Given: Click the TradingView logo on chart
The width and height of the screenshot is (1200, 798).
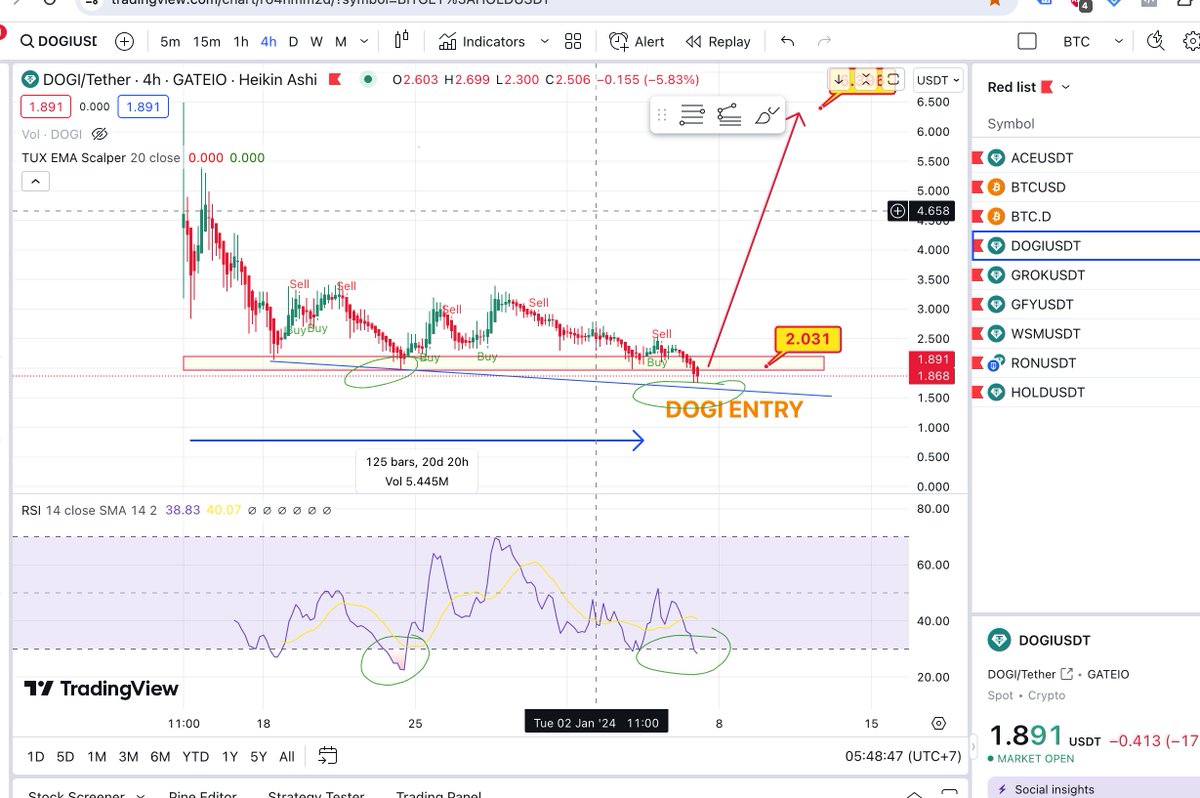Looking at the screenshot, I should tap(101, 688).
